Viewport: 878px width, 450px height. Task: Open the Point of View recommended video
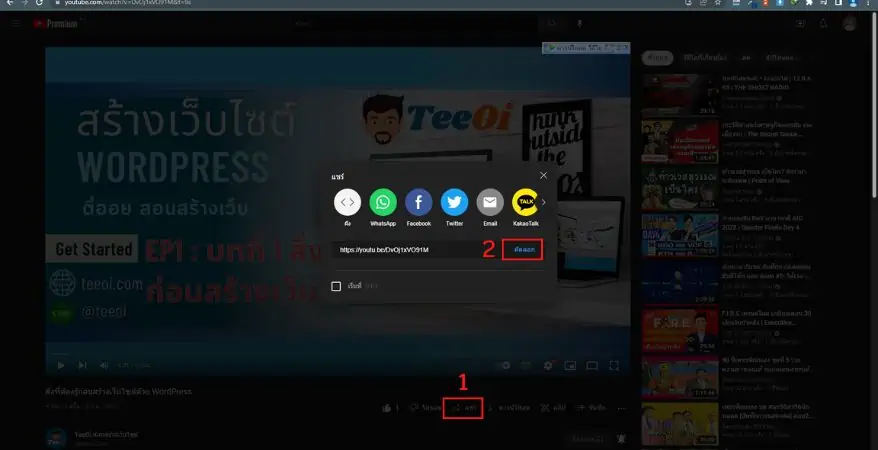tap(680, 188)
